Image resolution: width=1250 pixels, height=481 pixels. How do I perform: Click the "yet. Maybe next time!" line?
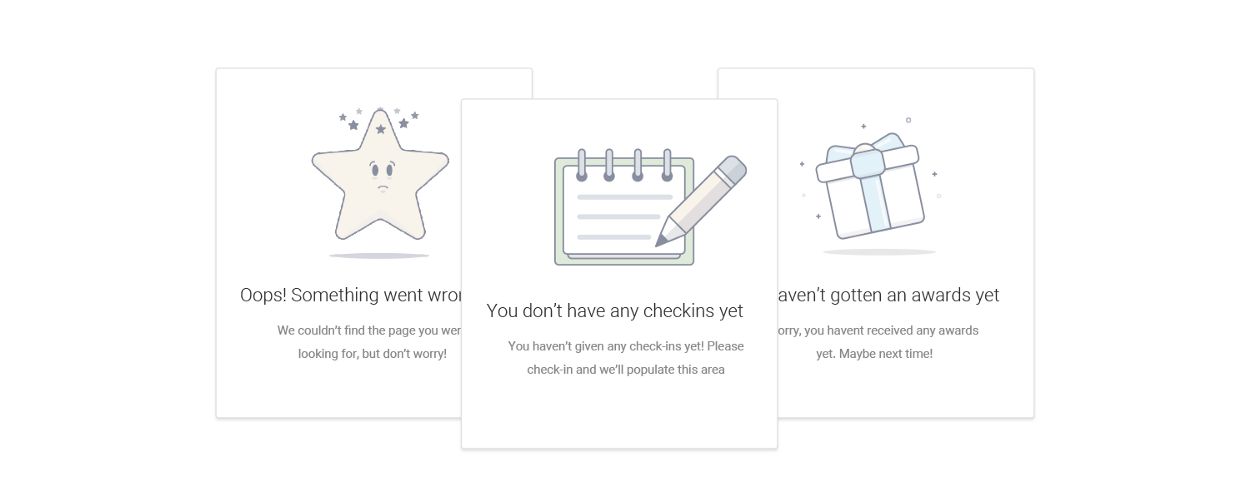[x=874, y=354]
